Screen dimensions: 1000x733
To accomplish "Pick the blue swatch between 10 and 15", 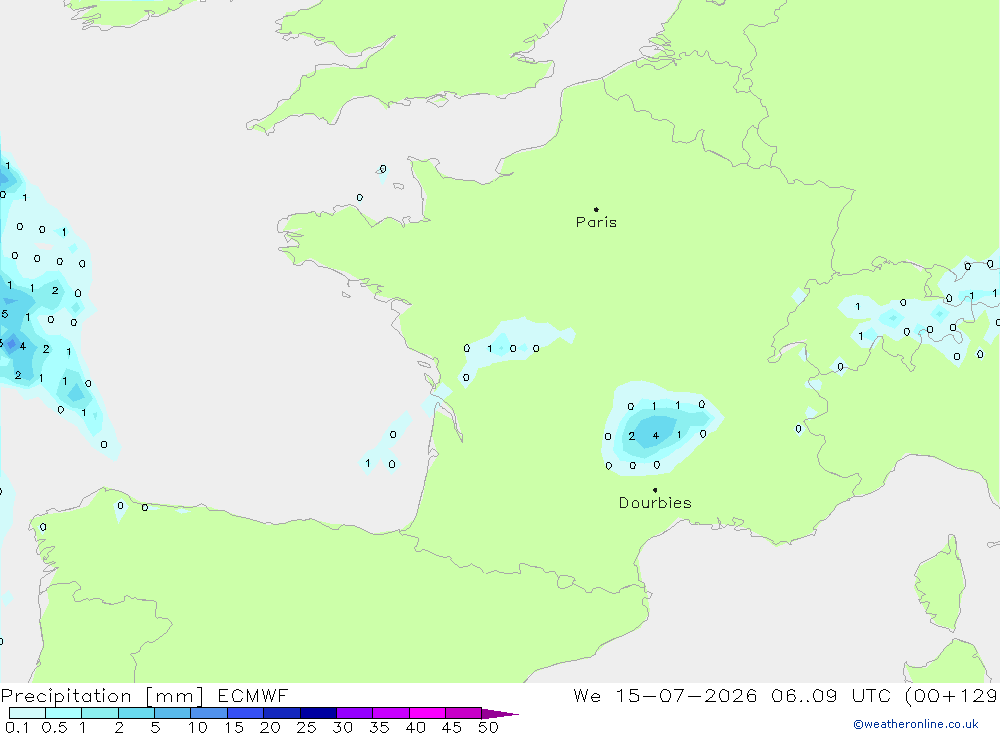I will tap(209, 713).
